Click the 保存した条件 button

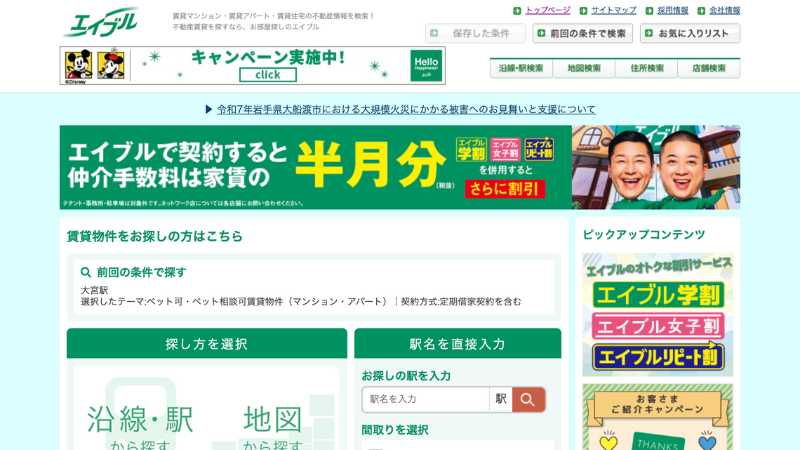click(475, 33)
